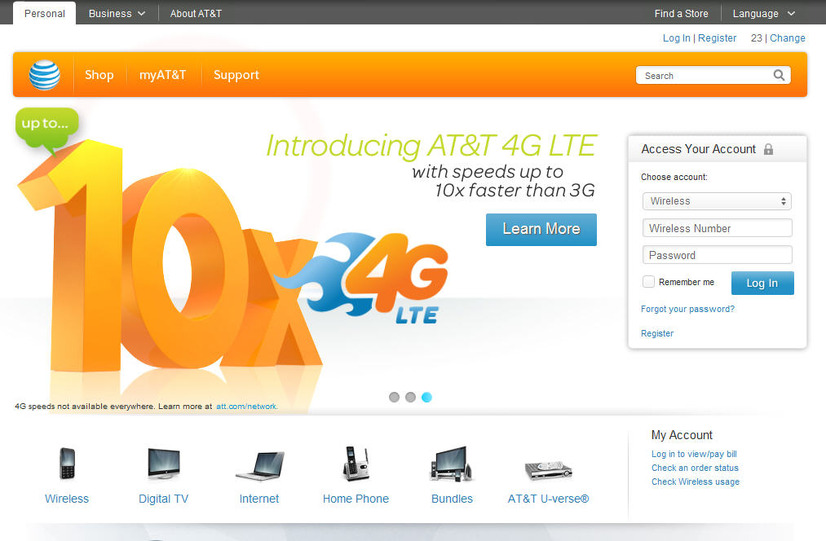Expand the Business menu chevron
Image resolution: width=826 pixels, height=541 pixels.
coord(141,14)
